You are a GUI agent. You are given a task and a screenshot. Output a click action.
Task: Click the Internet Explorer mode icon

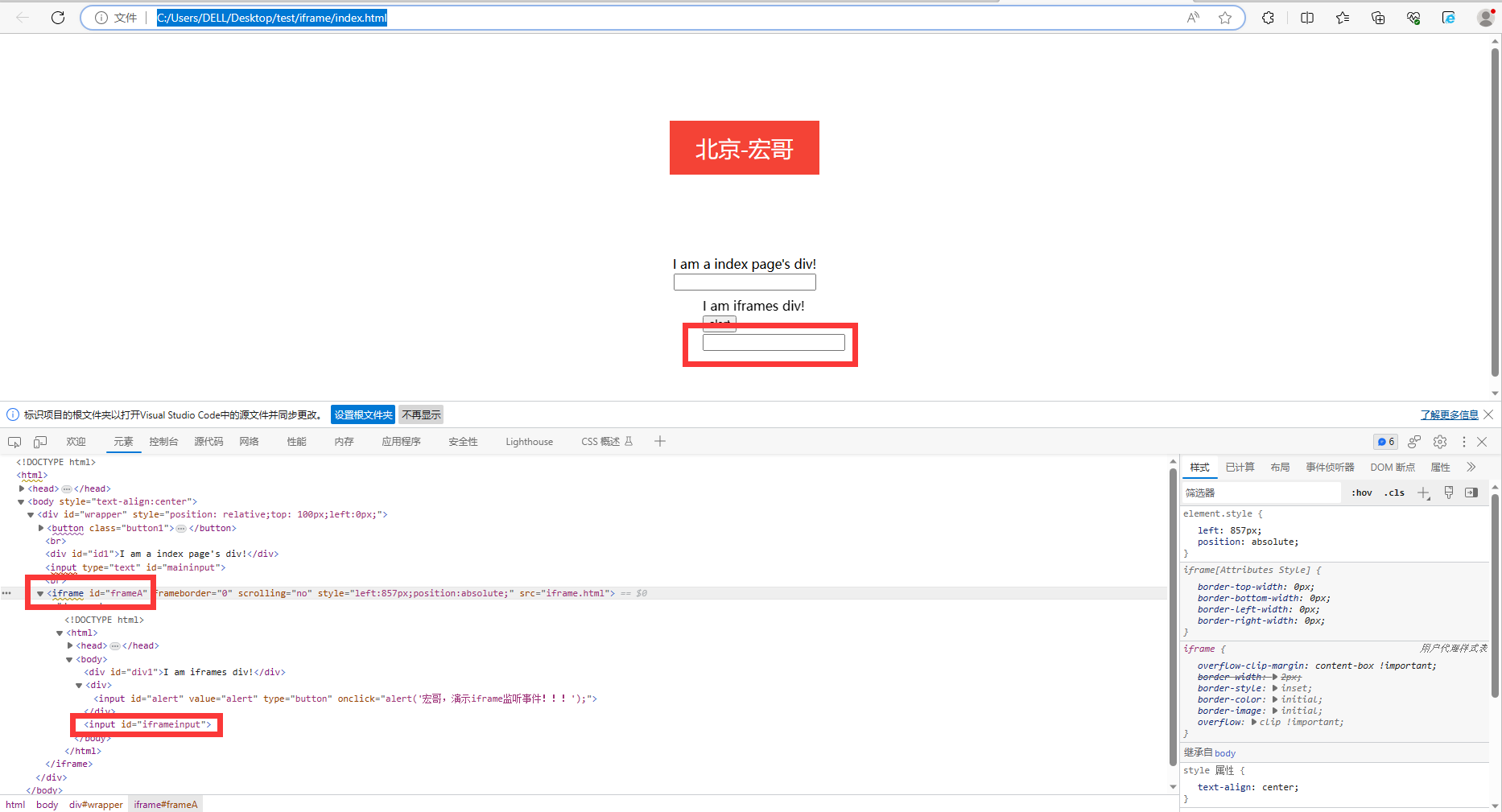[1449, 18]
